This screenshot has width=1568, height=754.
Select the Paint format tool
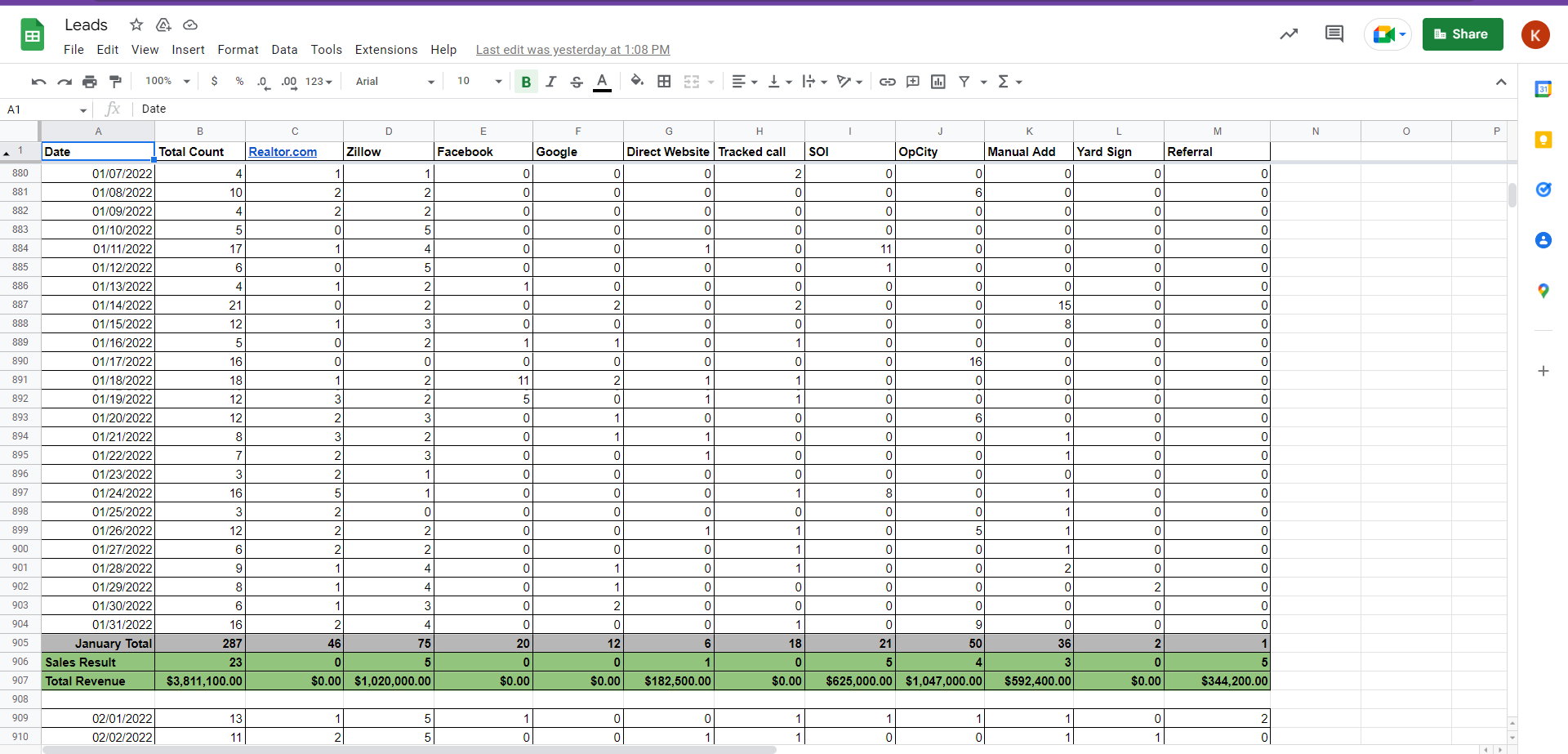pos(115,82)
